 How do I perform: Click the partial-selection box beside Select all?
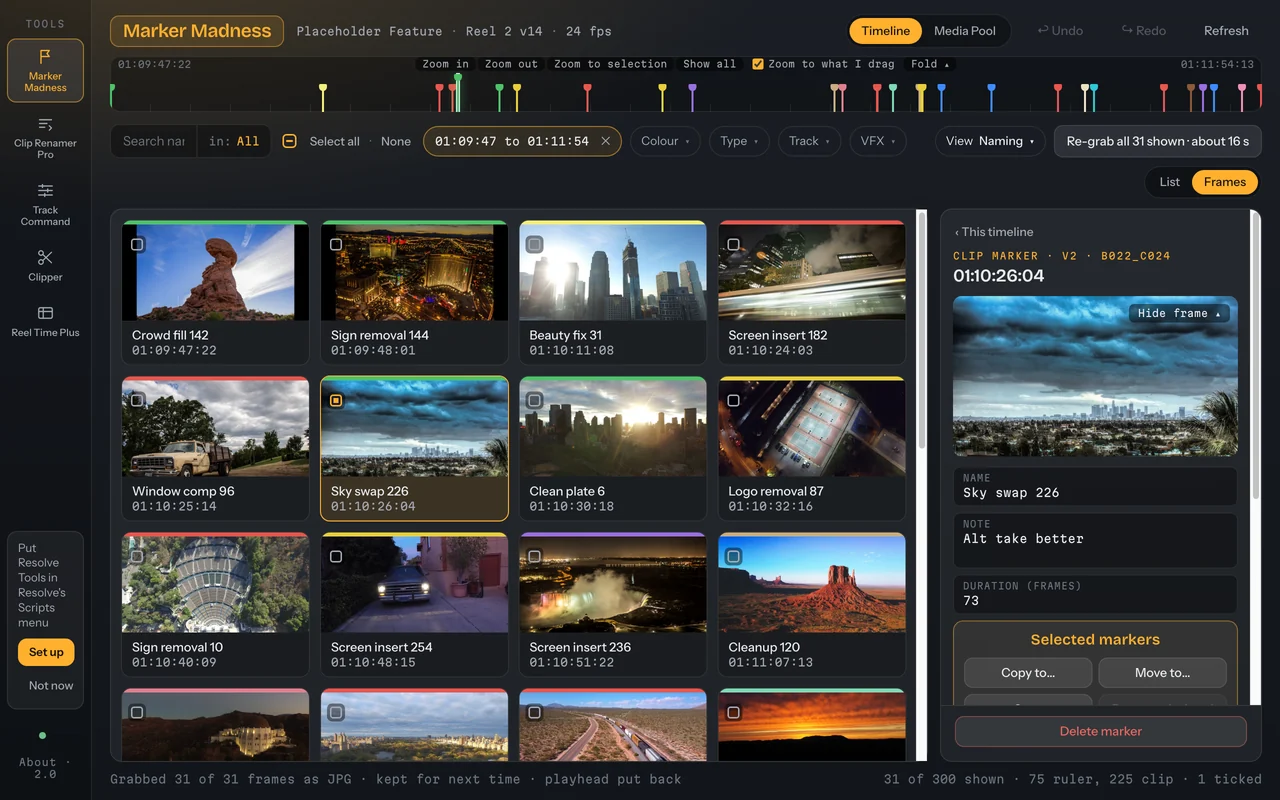[x=289, y=141]
